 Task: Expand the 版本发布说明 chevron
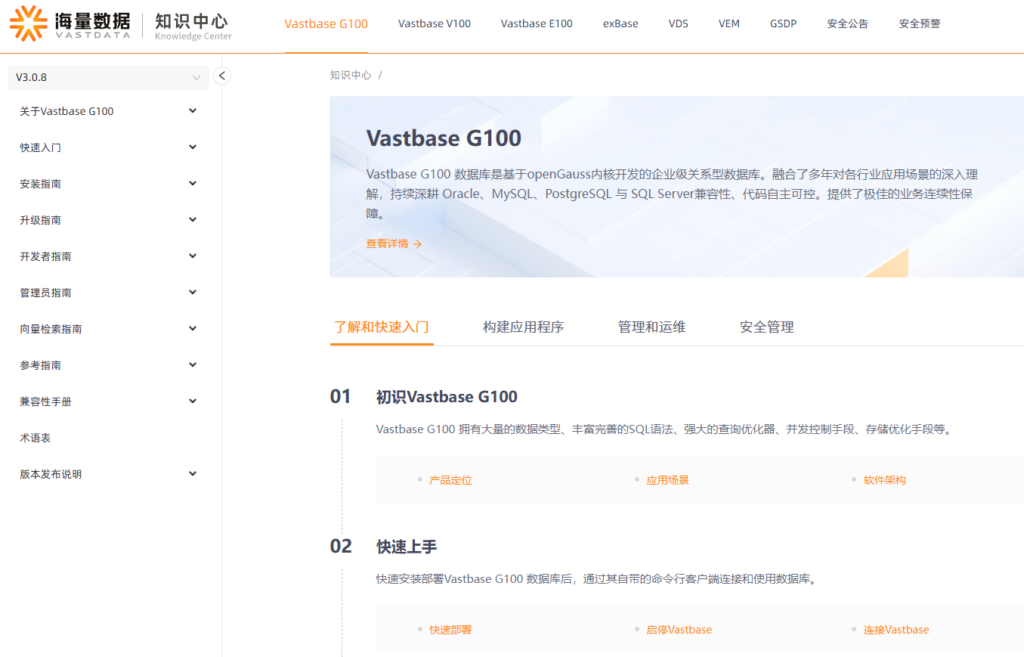[x=193, y=473]
